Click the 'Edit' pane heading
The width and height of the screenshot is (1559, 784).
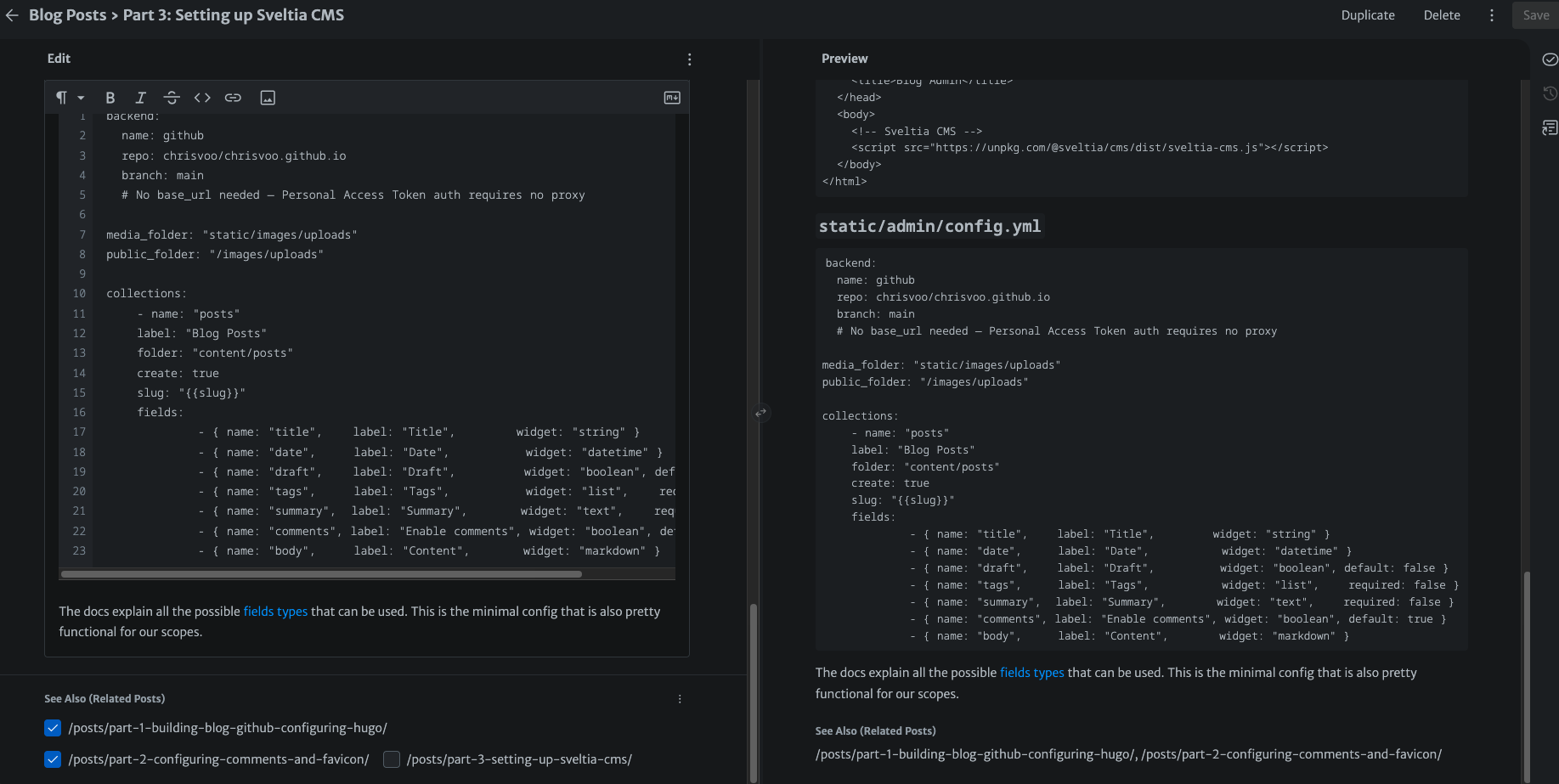coord(59,59)
